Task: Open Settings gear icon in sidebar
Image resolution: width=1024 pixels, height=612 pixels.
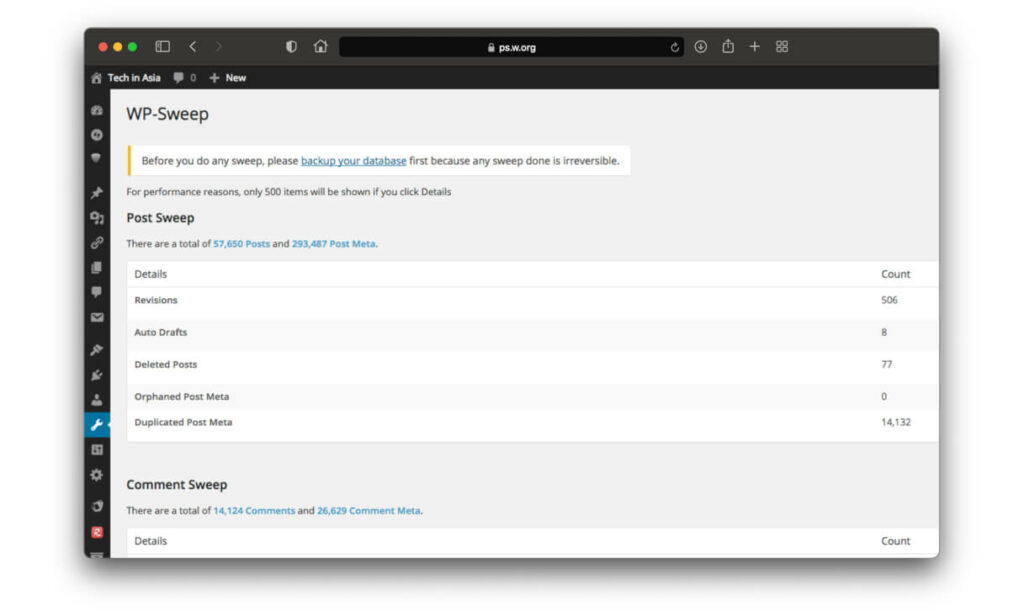Action: 97,475
